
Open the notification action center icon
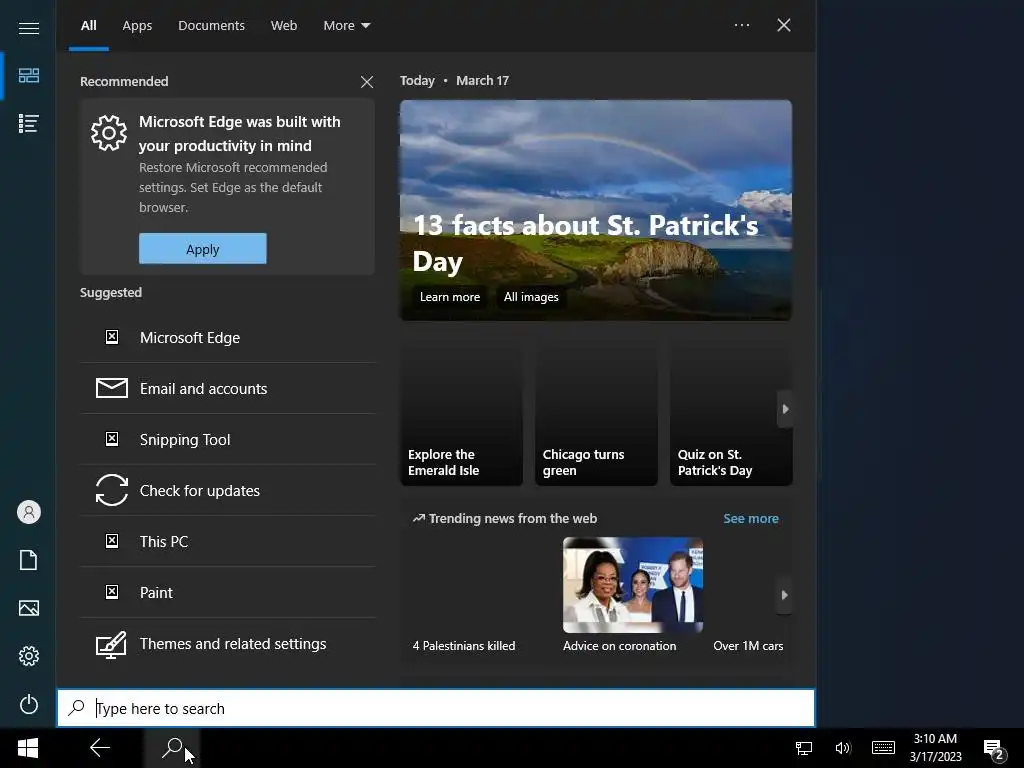click(x=993, y=749)
